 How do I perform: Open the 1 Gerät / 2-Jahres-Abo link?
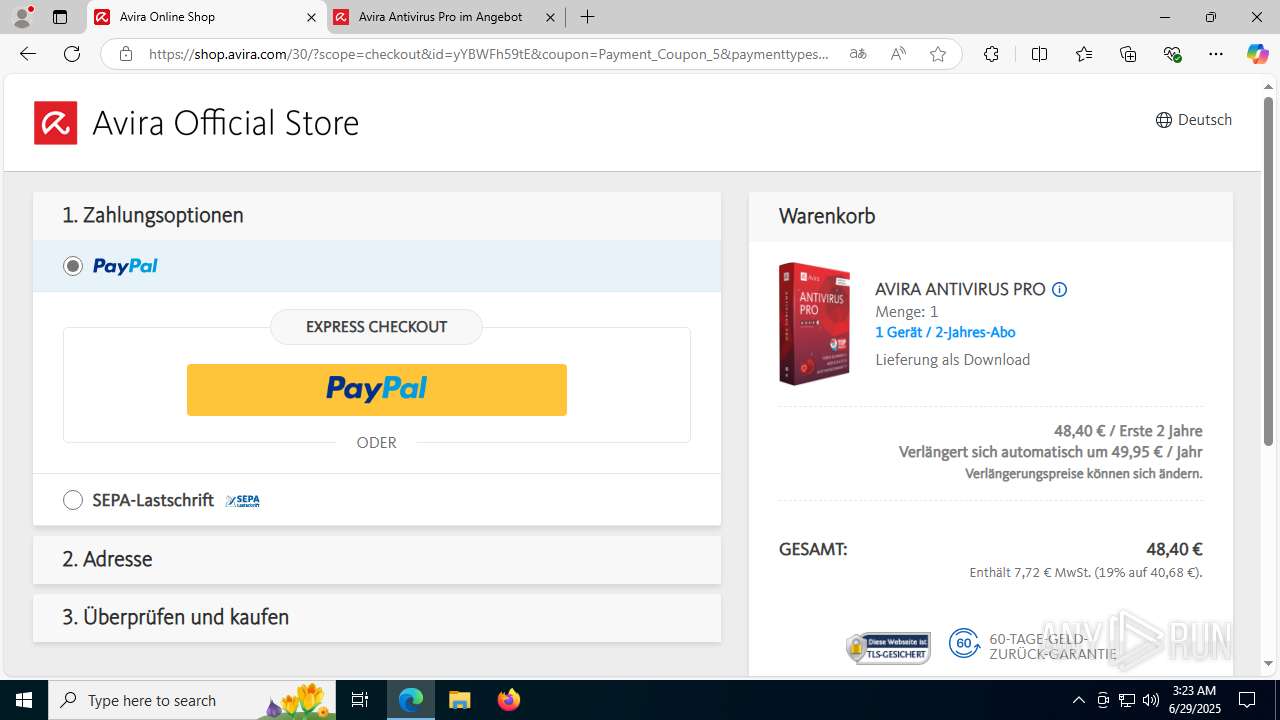point(945,332)
